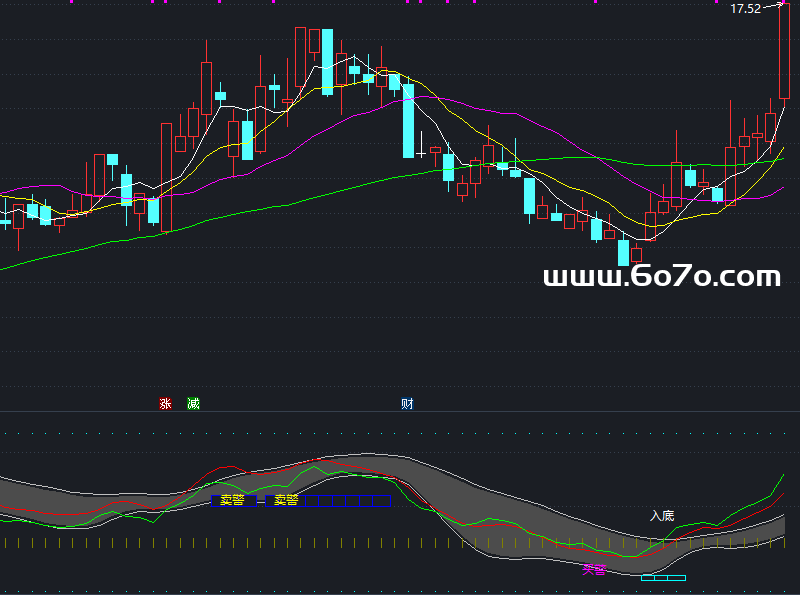Screen dimensions: 800x595
Task: Click the red 涨 marker icon
Action: [x=166, y=404]
